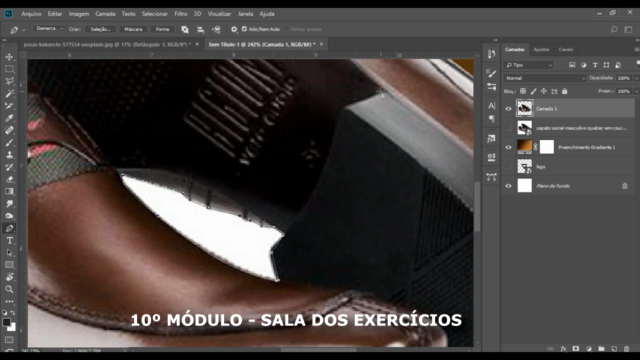Select the Brush tool
This screenshot has width=640, height=360.
[9, 142]
